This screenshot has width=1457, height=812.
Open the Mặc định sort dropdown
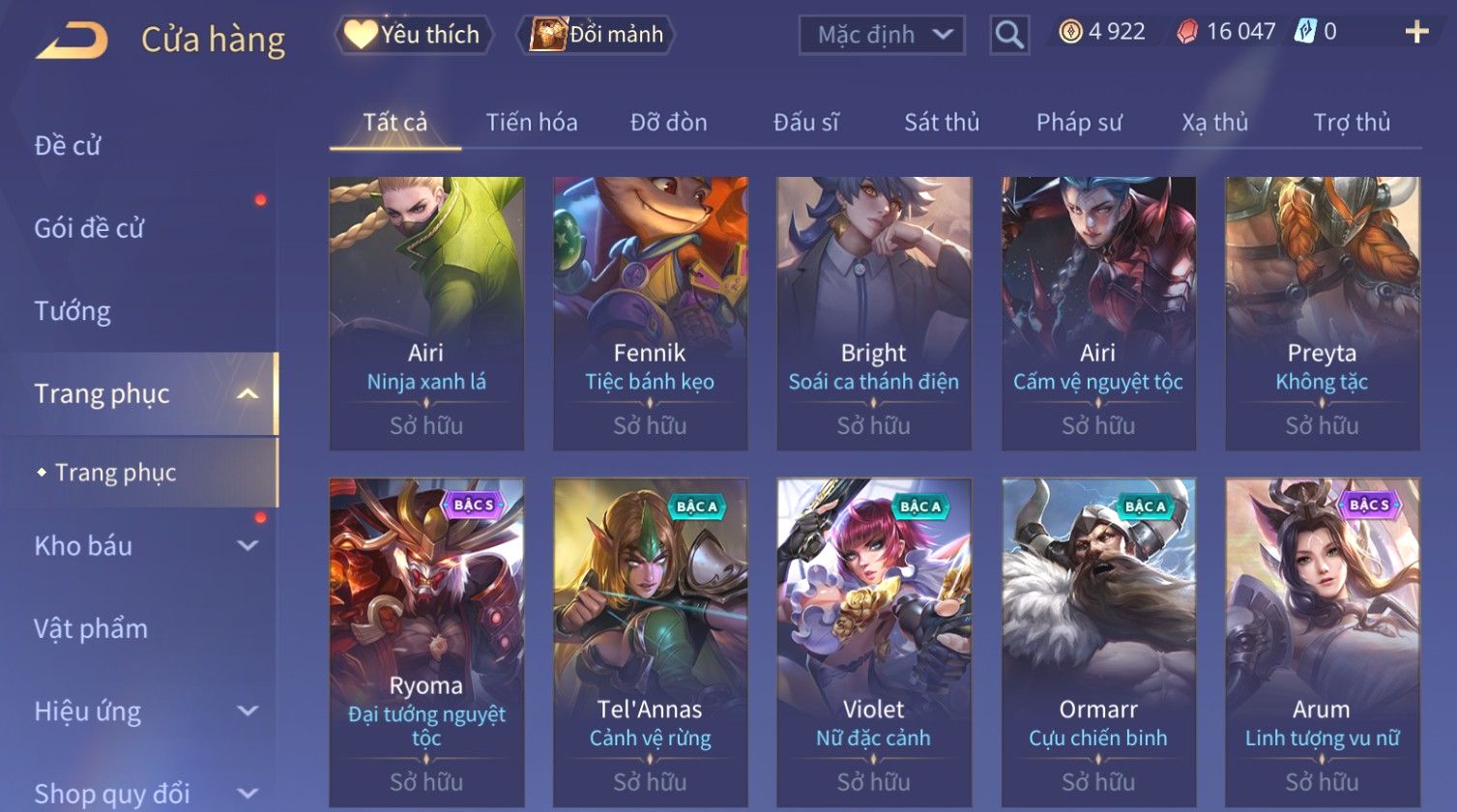coord(882,35)
